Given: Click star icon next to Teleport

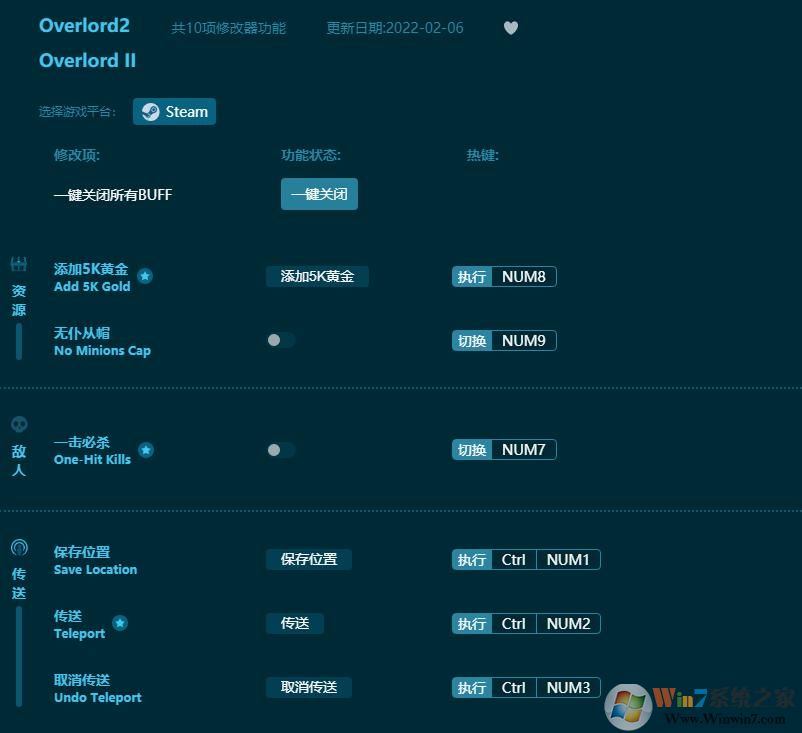Looking at the screenshot, I should point(120,623).
